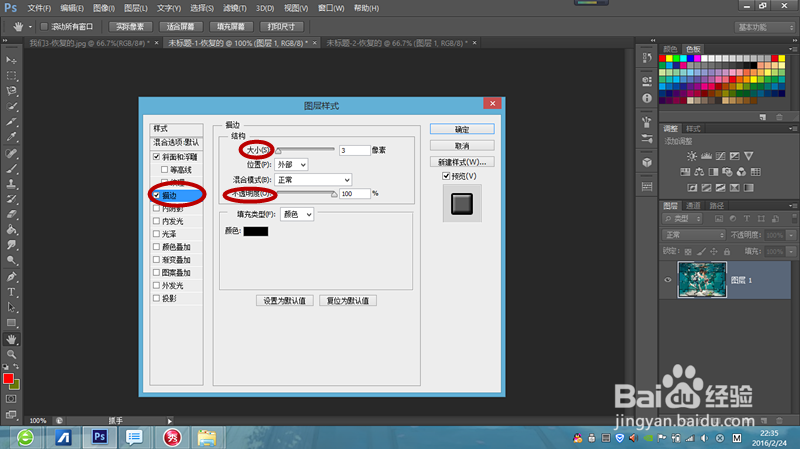The width and height of the screenshot is (800, 449).
Task: Select the Rectangular Marquee tool
Action: [11, 76]
